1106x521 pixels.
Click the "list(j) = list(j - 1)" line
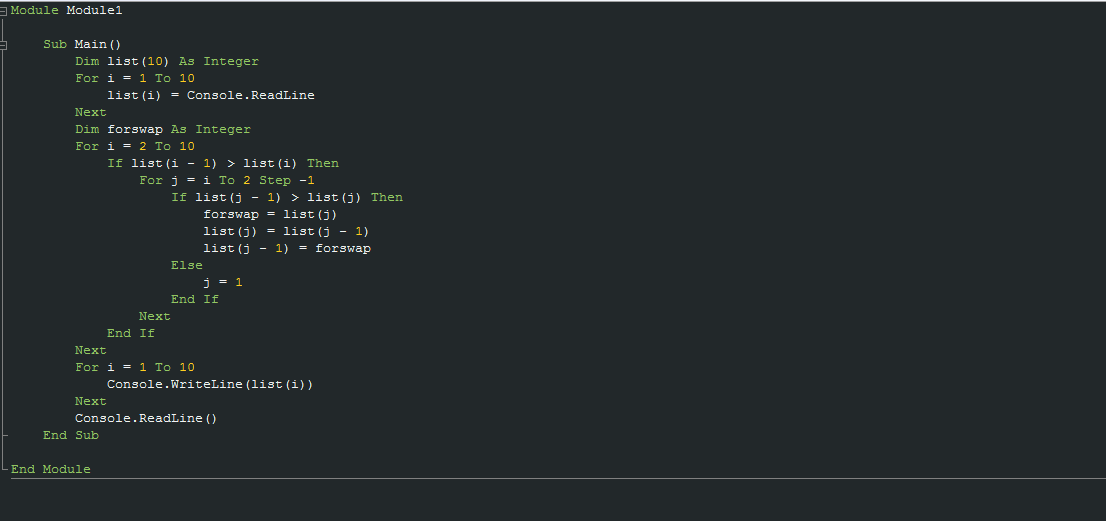pyautogui.click(x=286, y=231)
